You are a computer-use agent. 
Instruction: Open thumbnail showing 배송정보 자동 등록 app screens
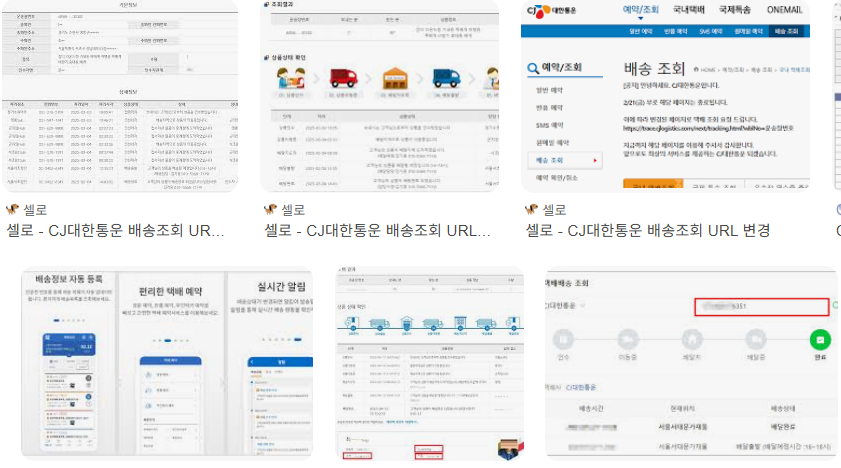click(x=167, y=363)
